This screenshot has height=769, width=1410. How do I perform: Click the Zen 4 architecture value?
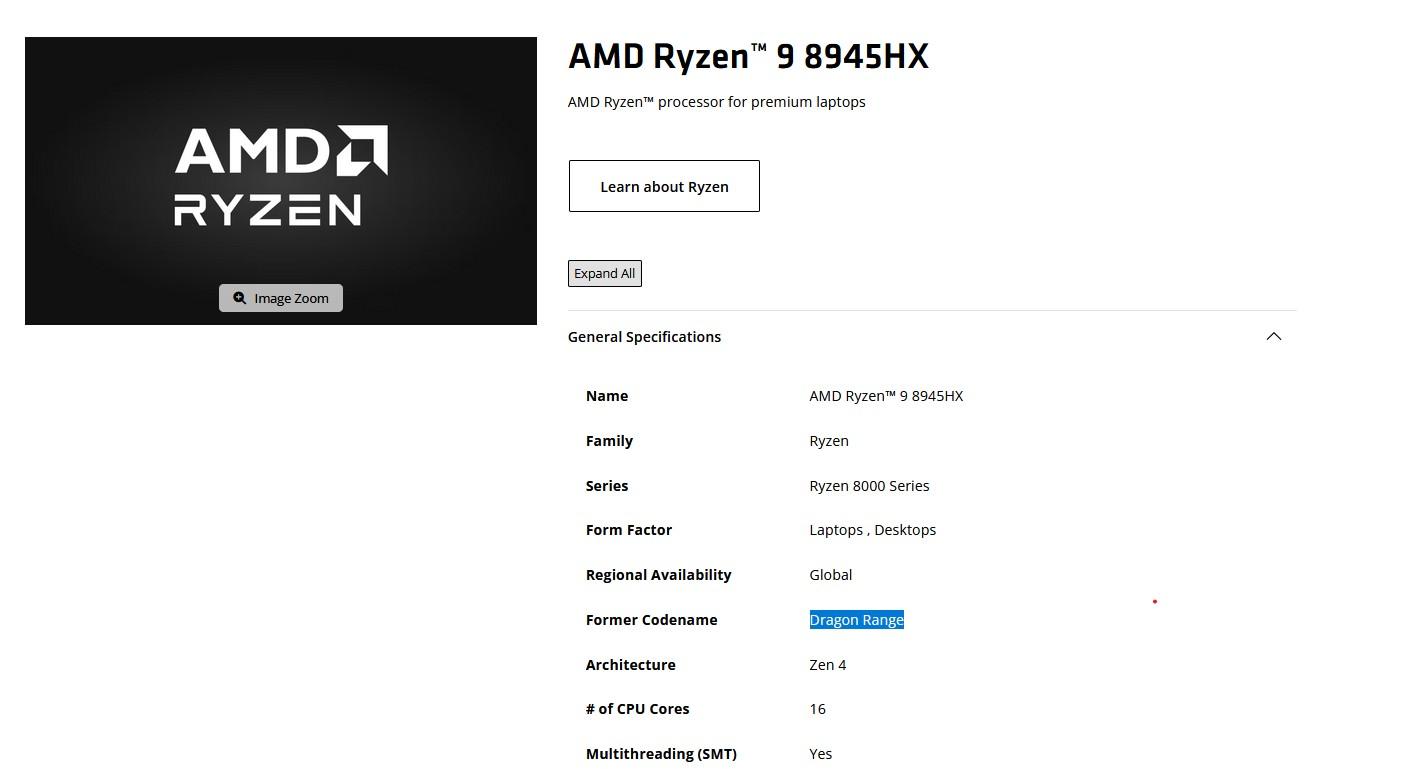(x=827, y=665)
